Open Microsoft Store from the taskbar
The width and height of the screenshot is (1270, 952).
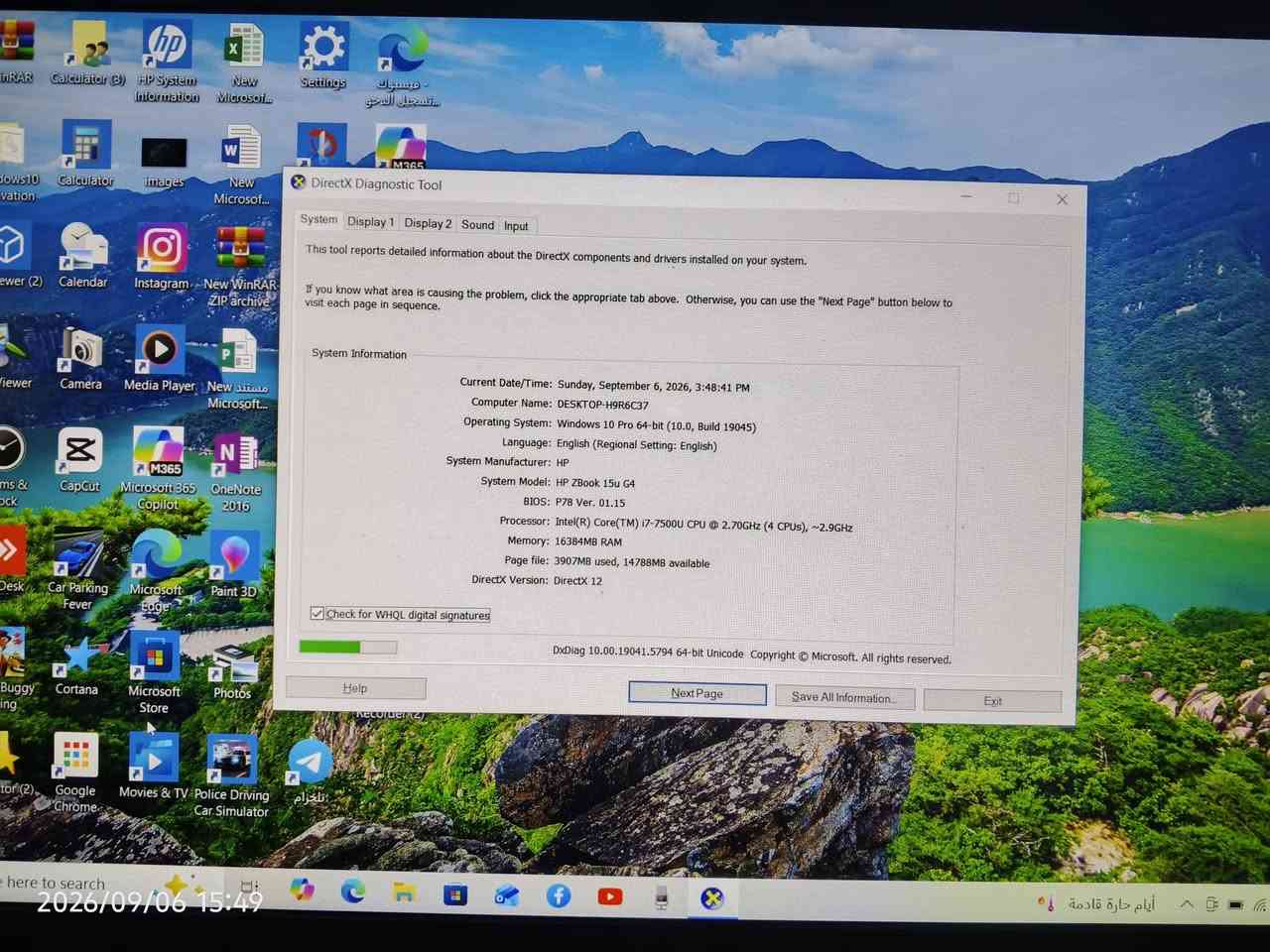point(455,895)
